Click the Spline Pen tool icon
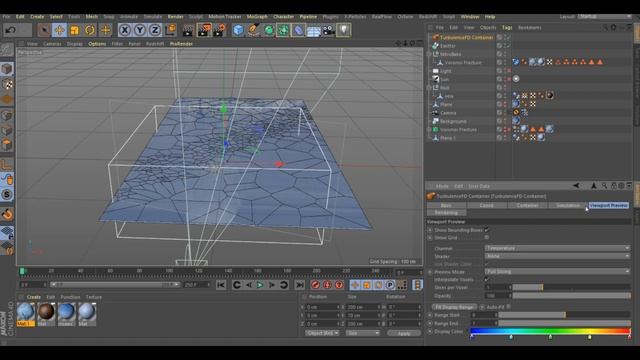 click(x=253, y=30)
